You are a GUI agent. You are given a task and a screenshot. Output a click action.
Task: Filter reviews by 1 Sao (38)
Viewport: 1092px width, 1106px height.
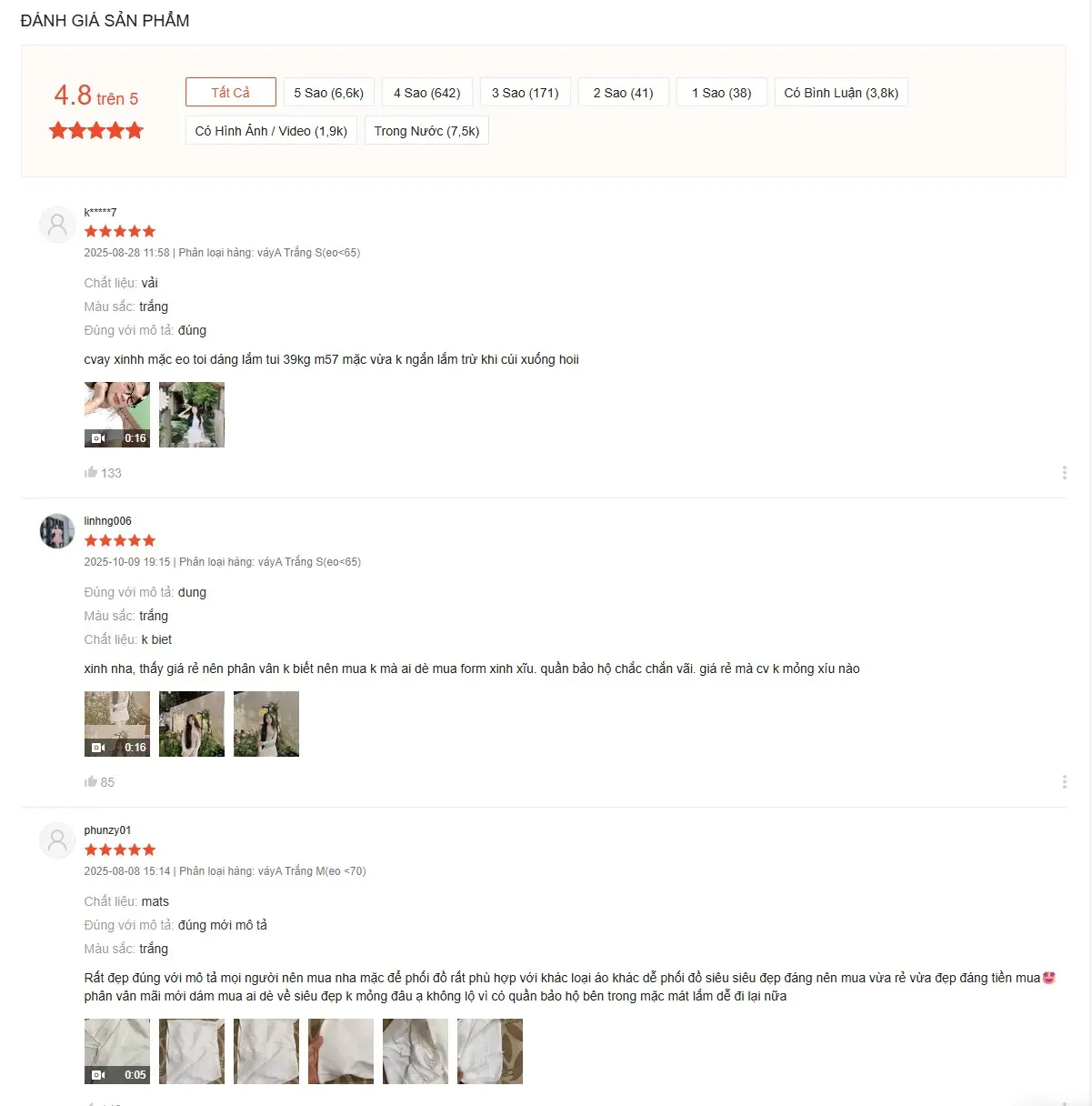click(722, 92)
